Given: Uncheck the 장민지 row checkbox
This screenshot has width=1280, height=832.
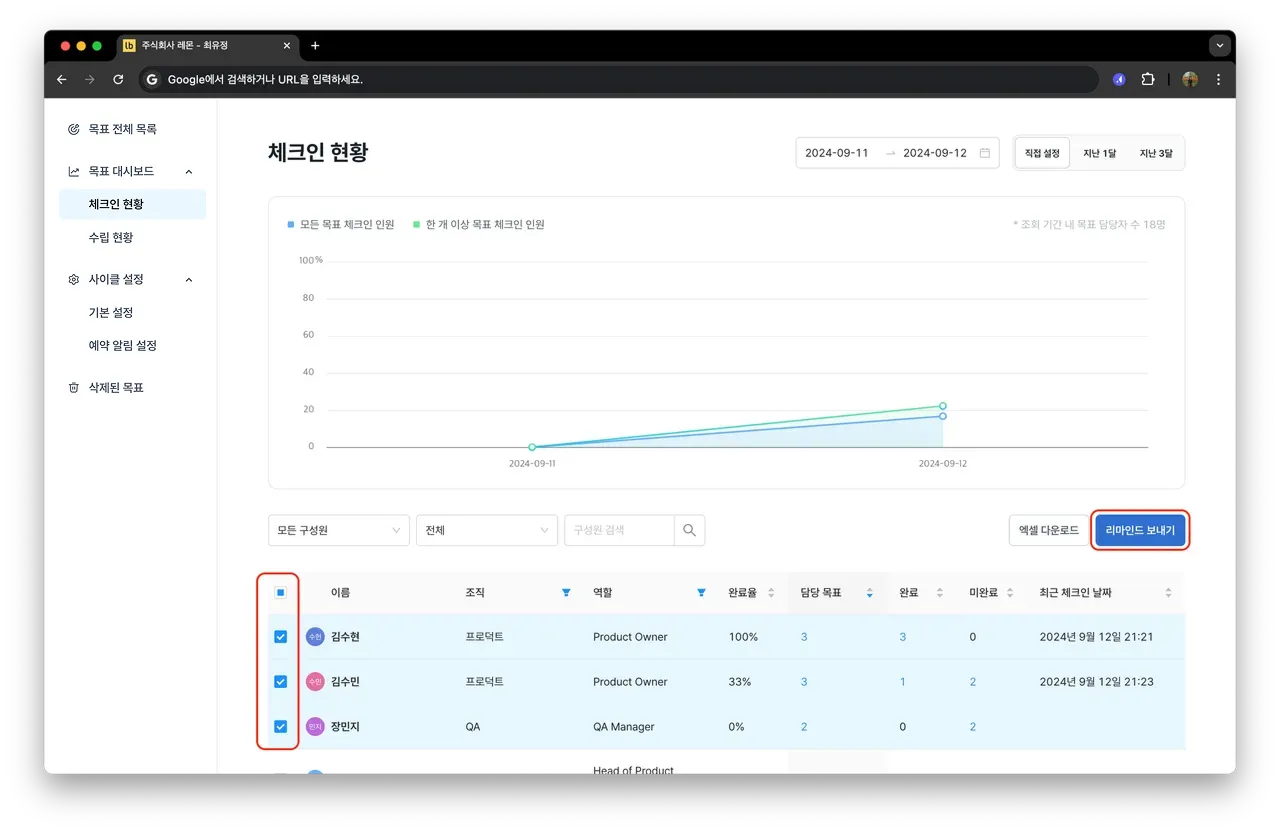Looking at the screenshot, I should click(x=281, y=727).
